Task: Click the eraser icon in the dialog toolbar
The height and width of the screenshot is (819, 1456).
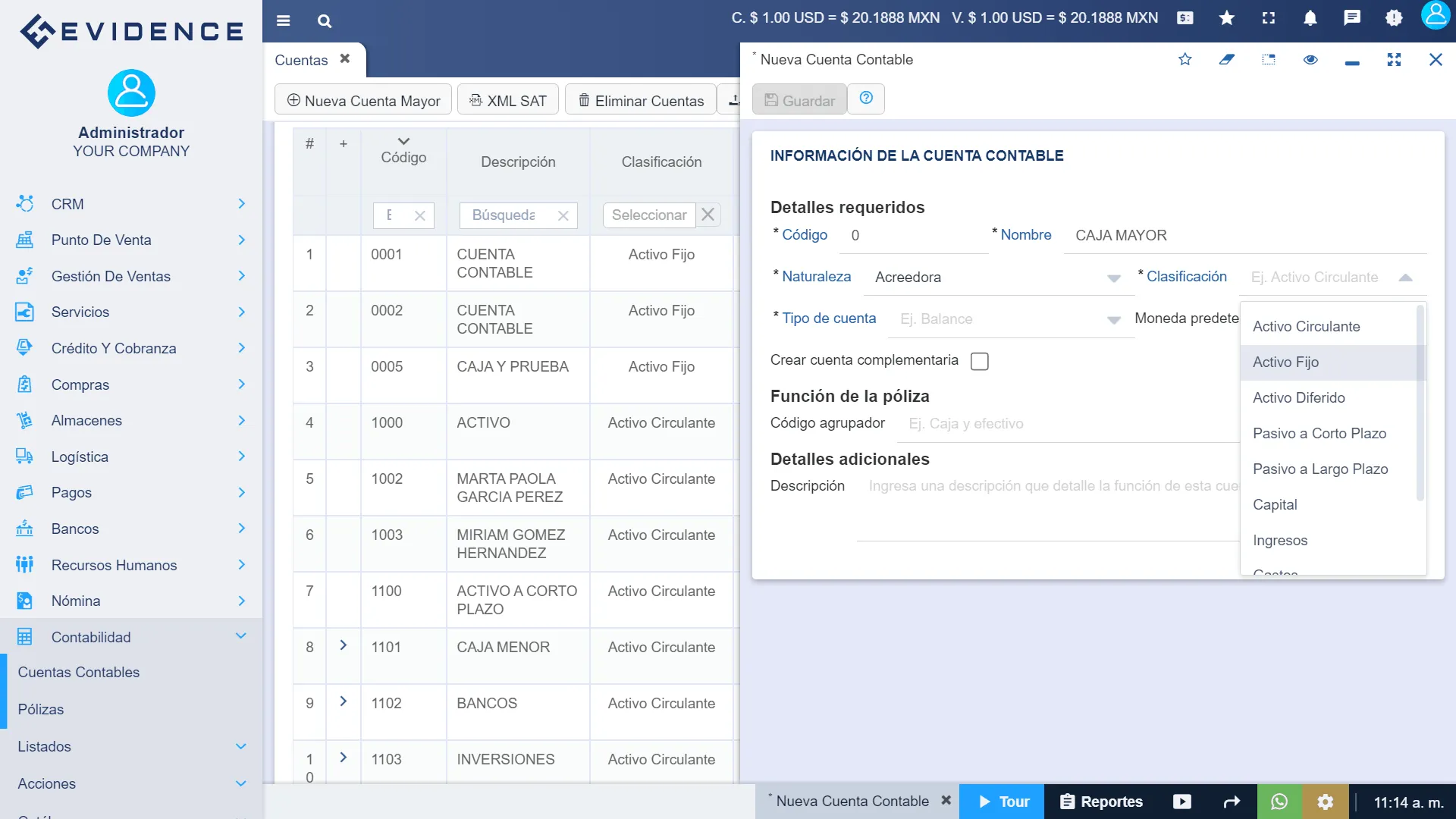Action: (x=1228, y=60)
